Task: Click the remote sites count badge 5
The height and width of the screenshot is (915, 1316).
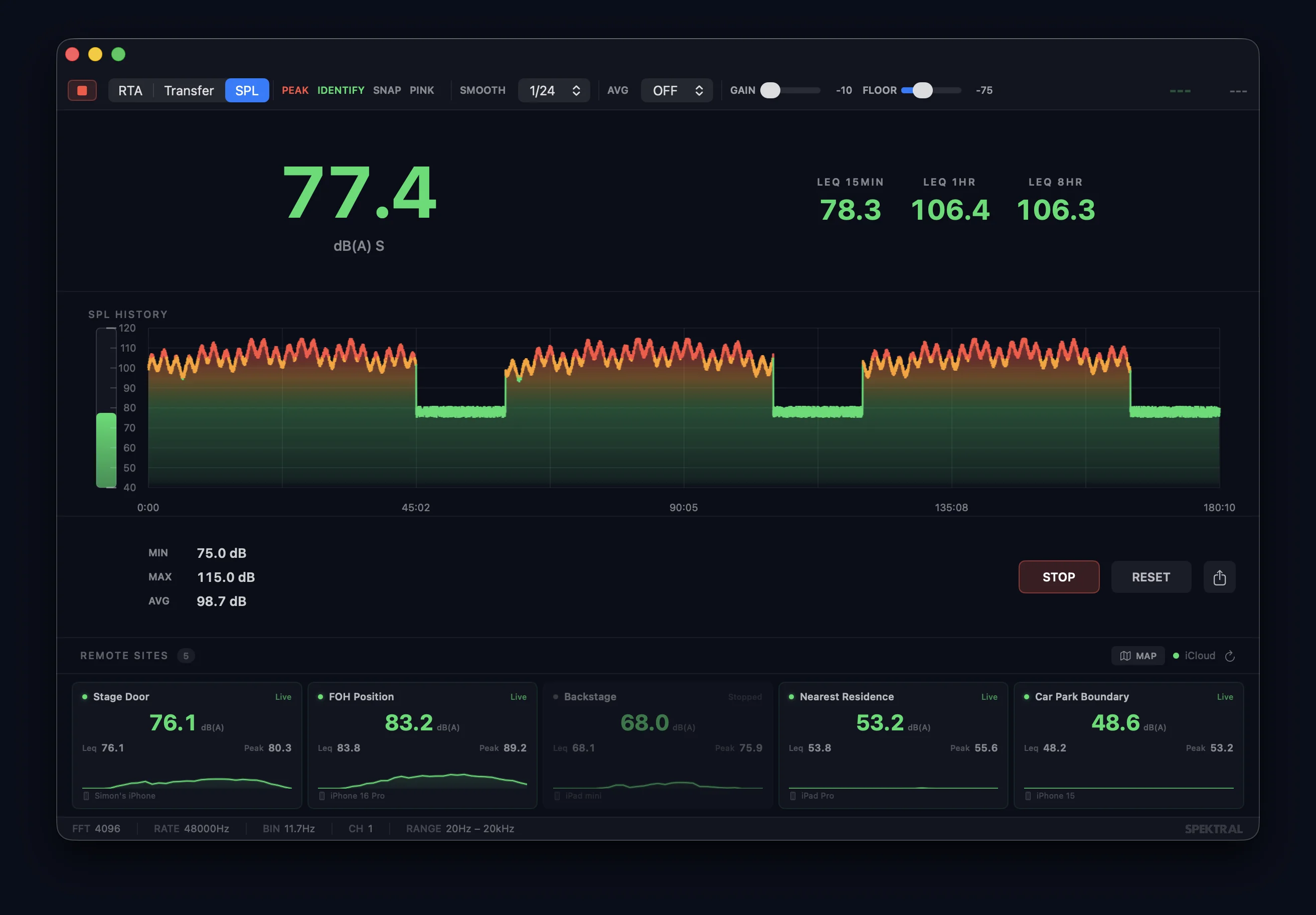Action: coord(186,656)
